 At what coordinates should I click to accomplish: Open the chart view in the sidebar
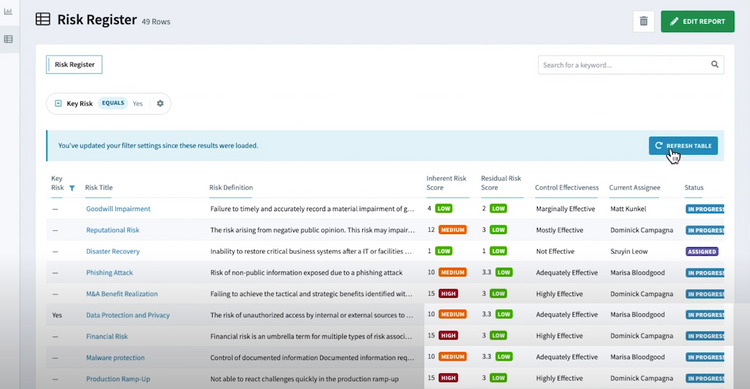pos(8,11)
